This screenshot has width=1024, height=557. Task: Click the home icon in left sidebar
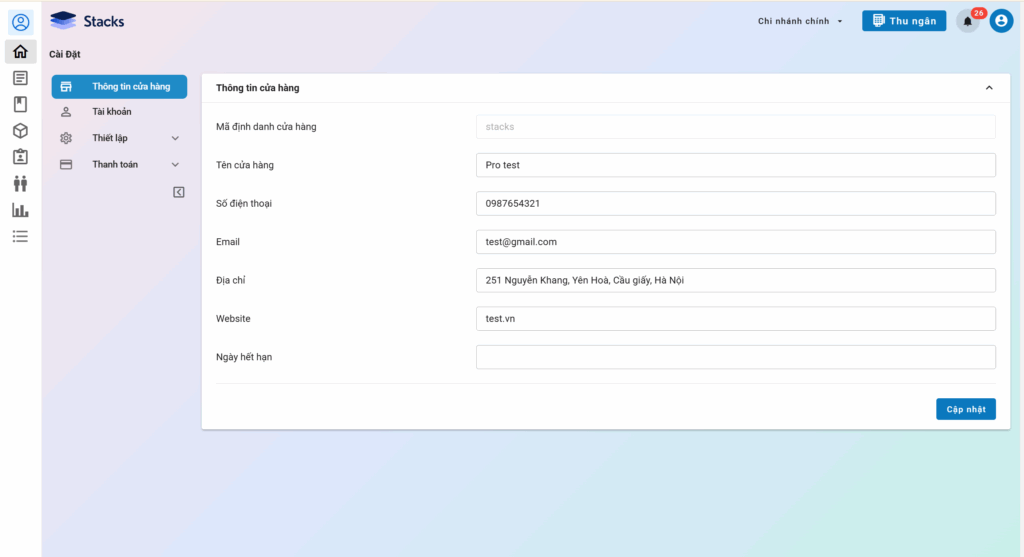[x=20, y=52]
